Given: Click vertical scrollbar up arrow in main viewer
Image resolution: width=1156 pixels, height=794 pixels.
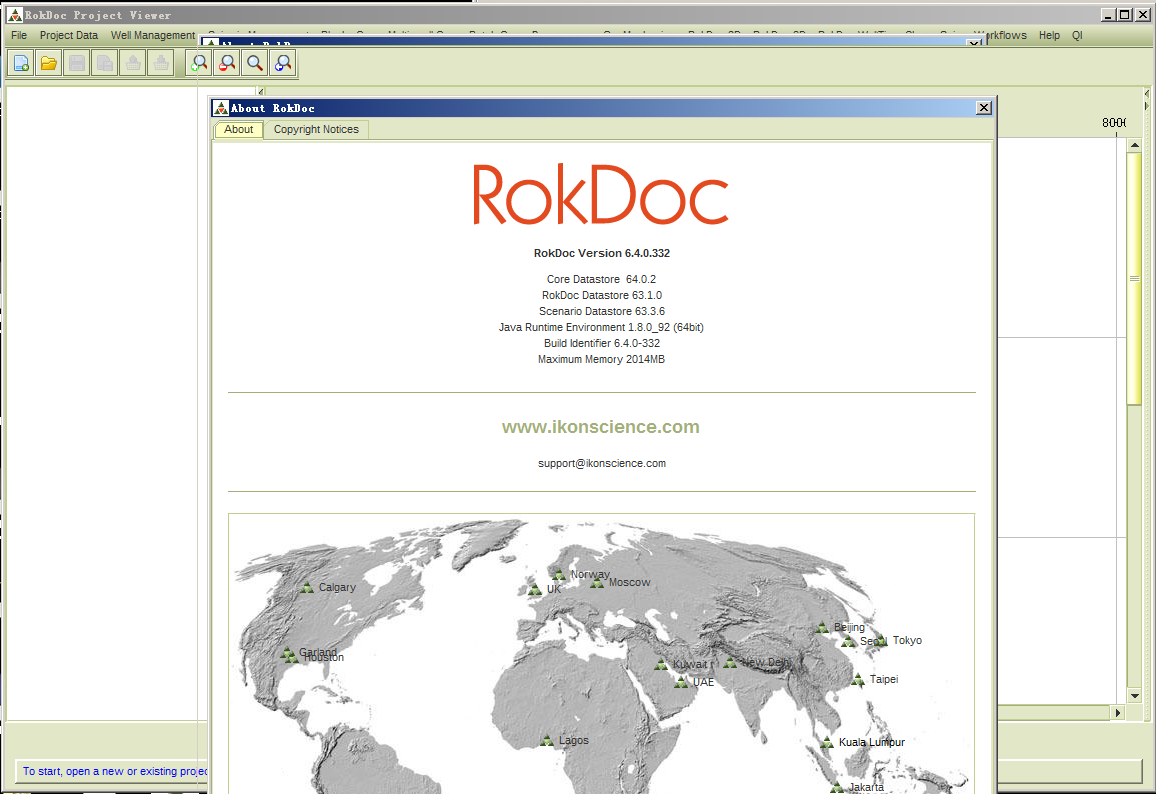Looking at the screenshot, I should coord(1135,145).
